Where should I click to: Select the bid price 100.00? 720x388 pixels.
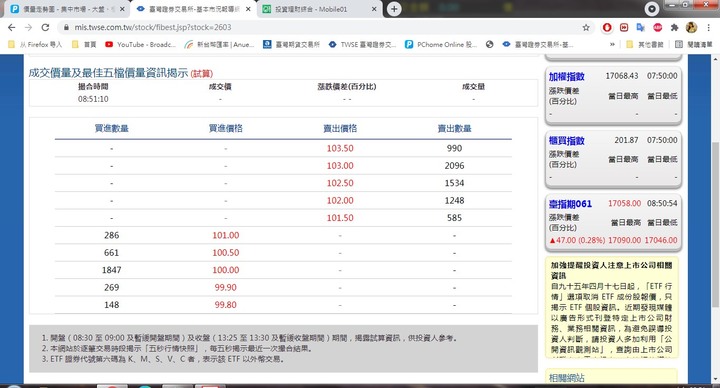tap(225, 270)
